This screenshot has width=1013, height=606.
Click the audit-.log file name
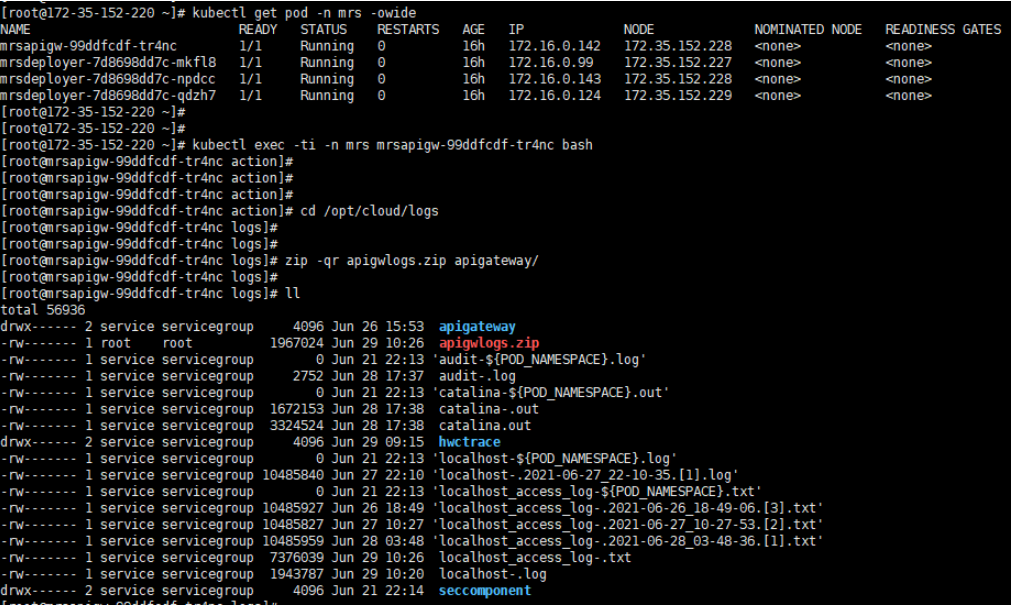click(x=477, y=376)
